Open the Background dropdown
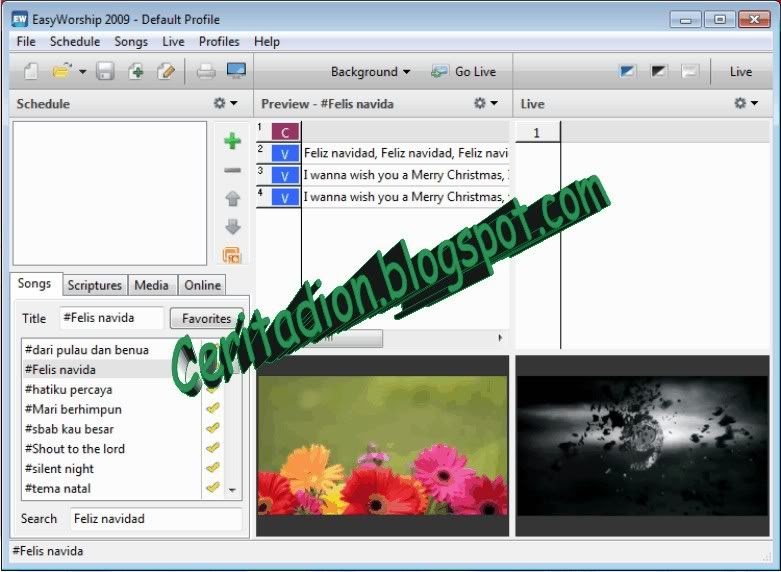This screenshot has height=572, width=781. (x=370, y=72)
